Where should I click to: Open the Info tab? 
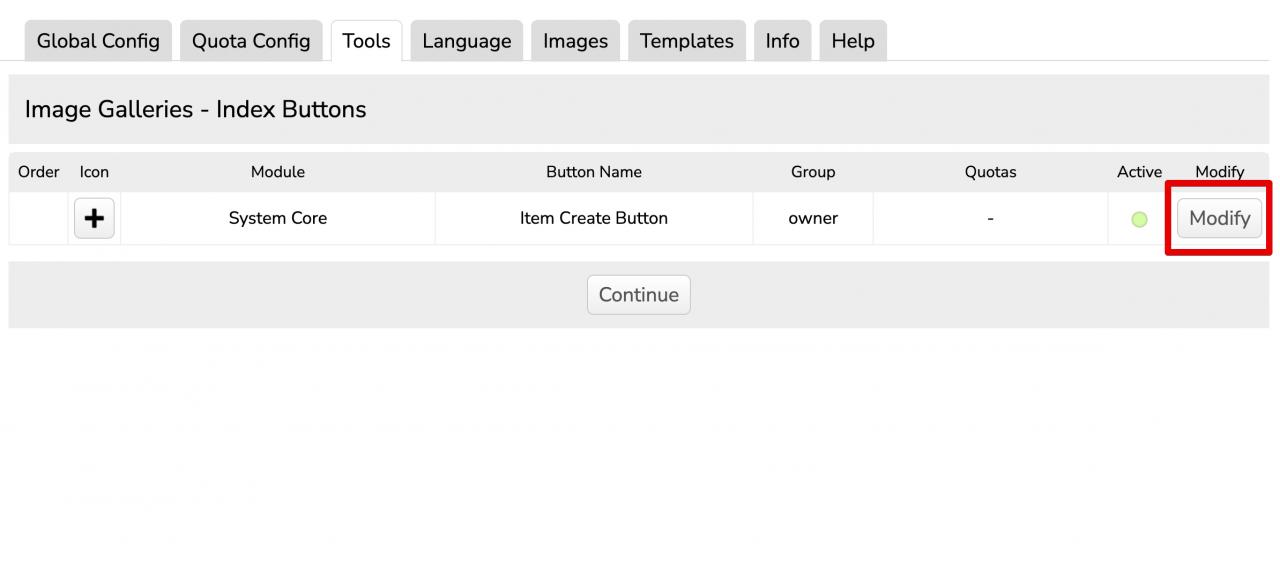click(782, 41)
